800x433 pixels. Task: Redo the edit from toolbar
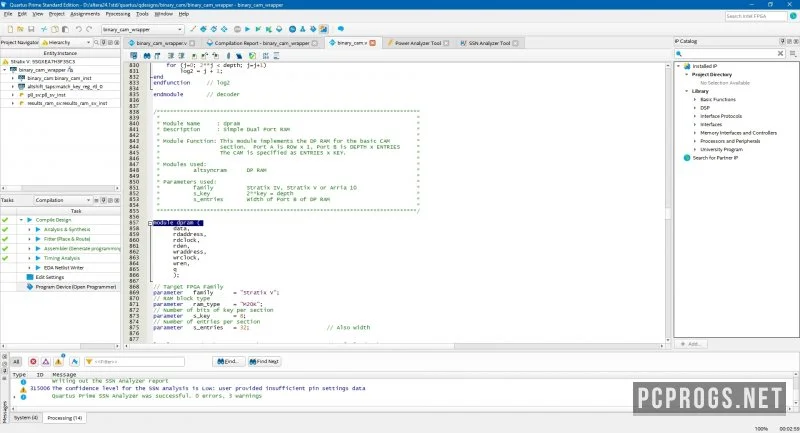pyautogui.click(x=89, y=30)
